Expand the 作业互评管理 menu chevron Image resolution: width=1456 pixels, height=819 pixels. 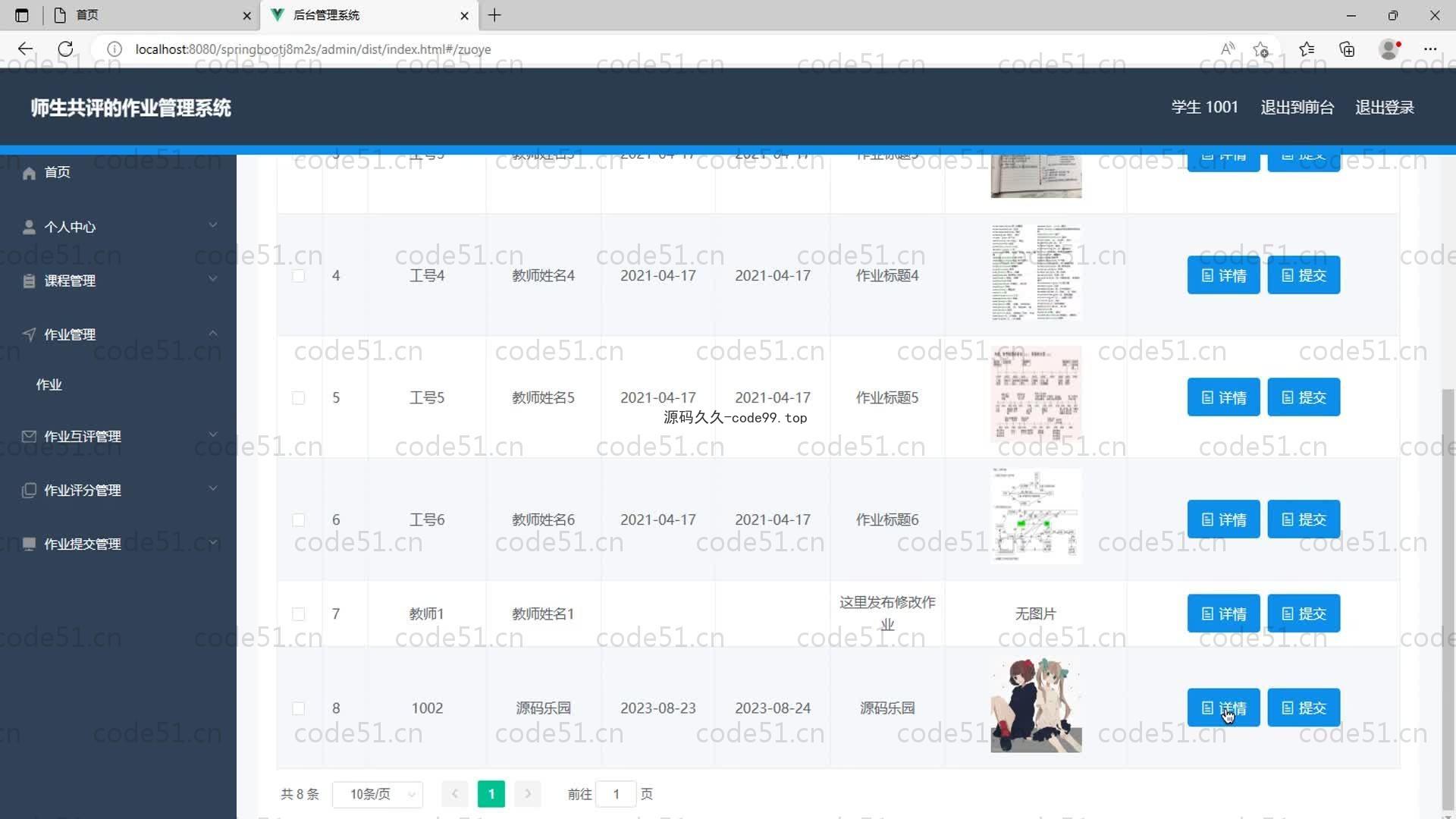[213, 435]
